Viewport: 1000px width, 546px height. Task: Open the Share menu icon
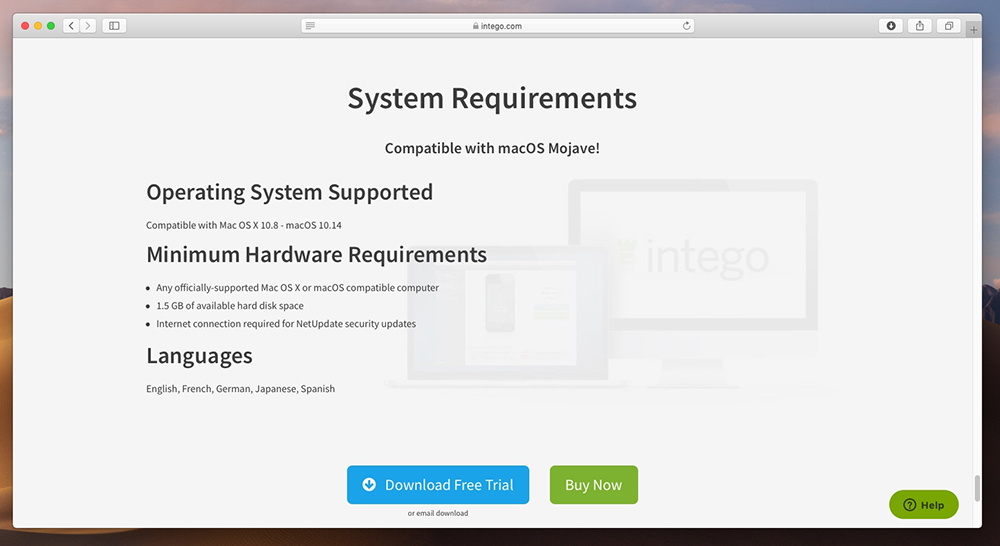click(920, 26)
